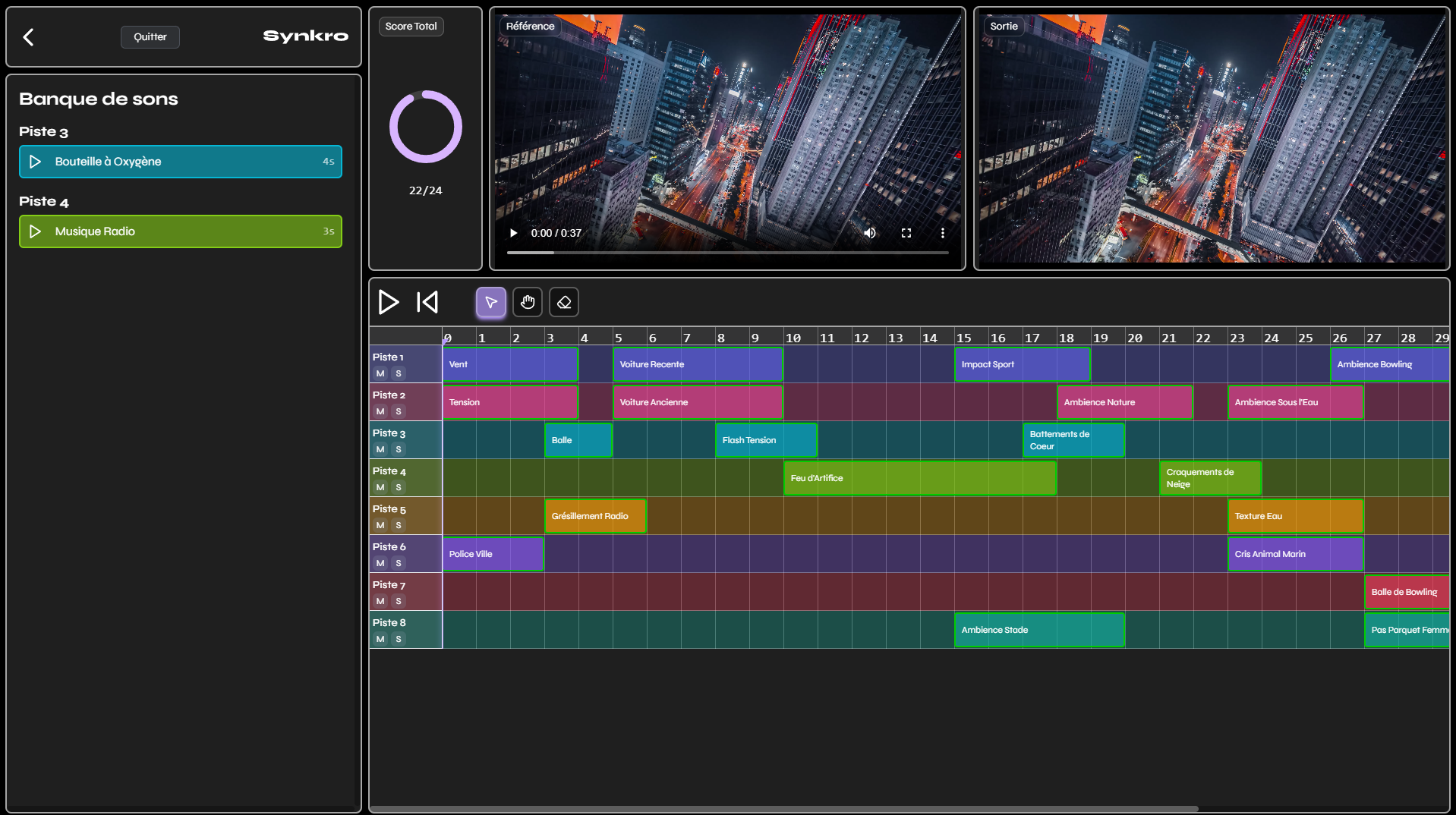This screenshot has width=1456, height=815.
Task: Click the Piste 8 track header
Action: pos(405,630)
